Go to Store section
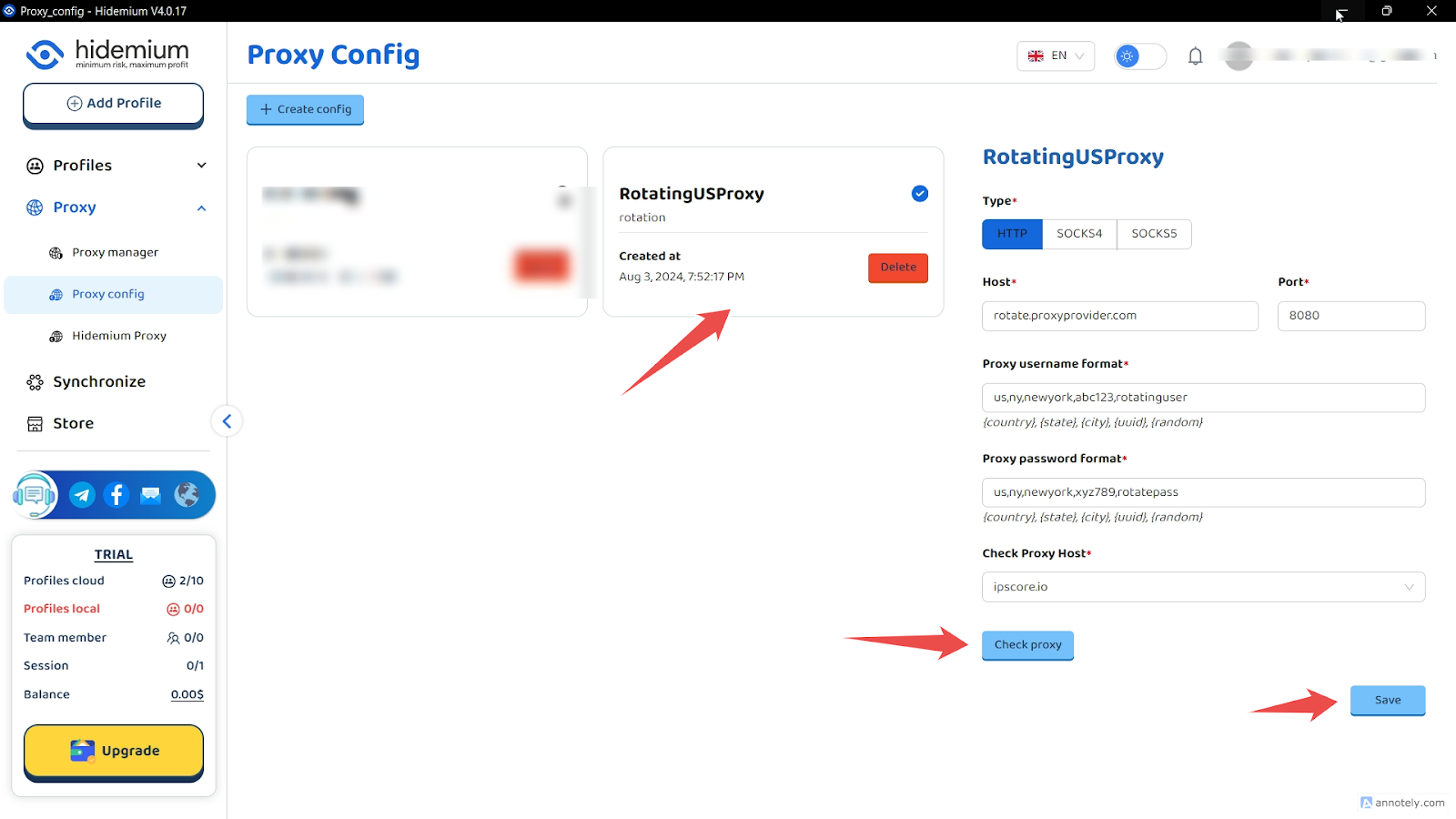The image size is (1456, 819). [73, 424]
